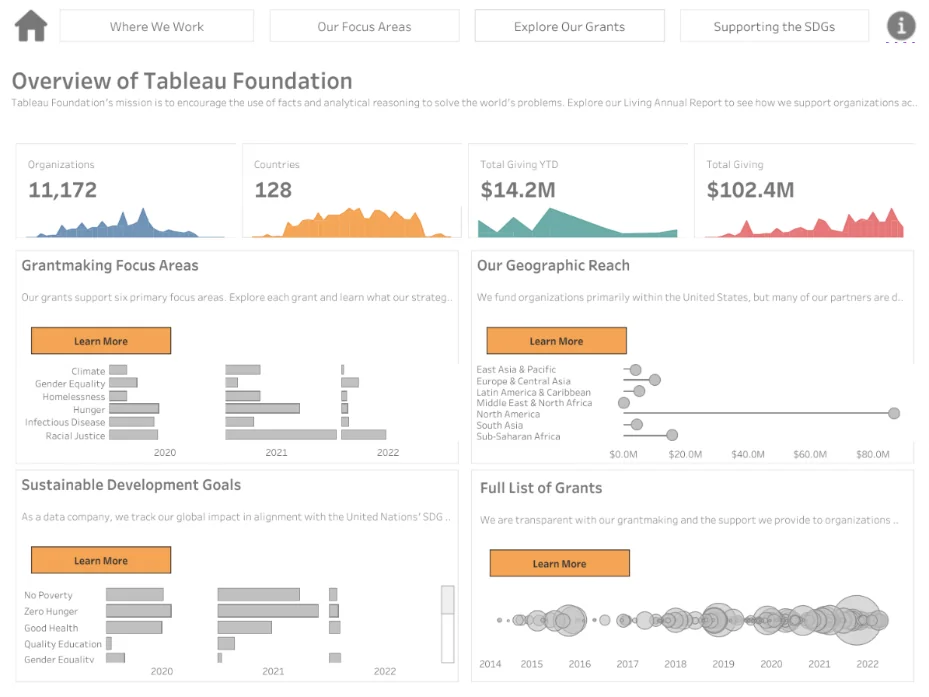
Task: Open the Where We Work tab
Action: [x=156, y=26]
